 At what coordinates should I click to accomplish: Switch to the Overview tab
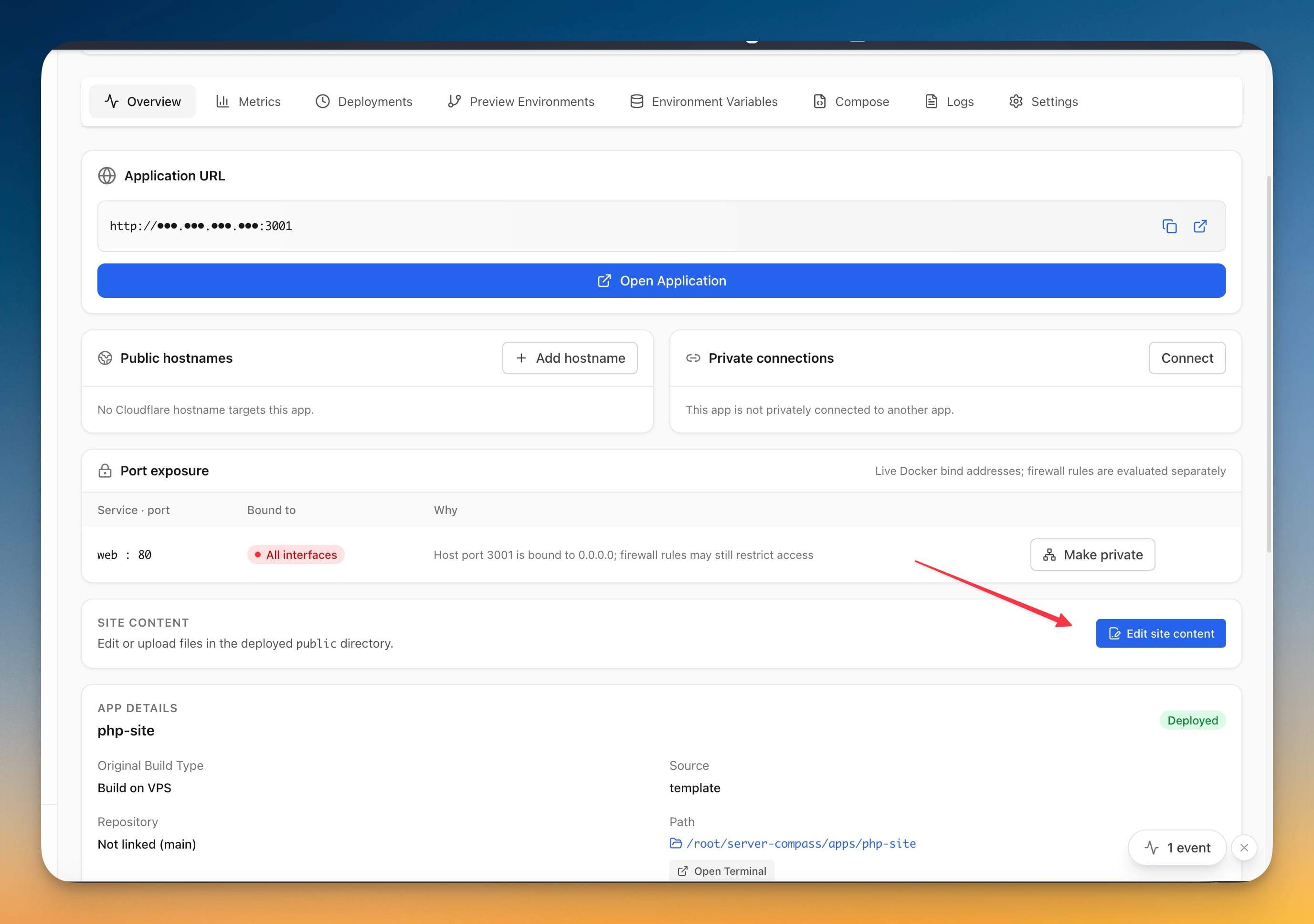pos(142,102)
